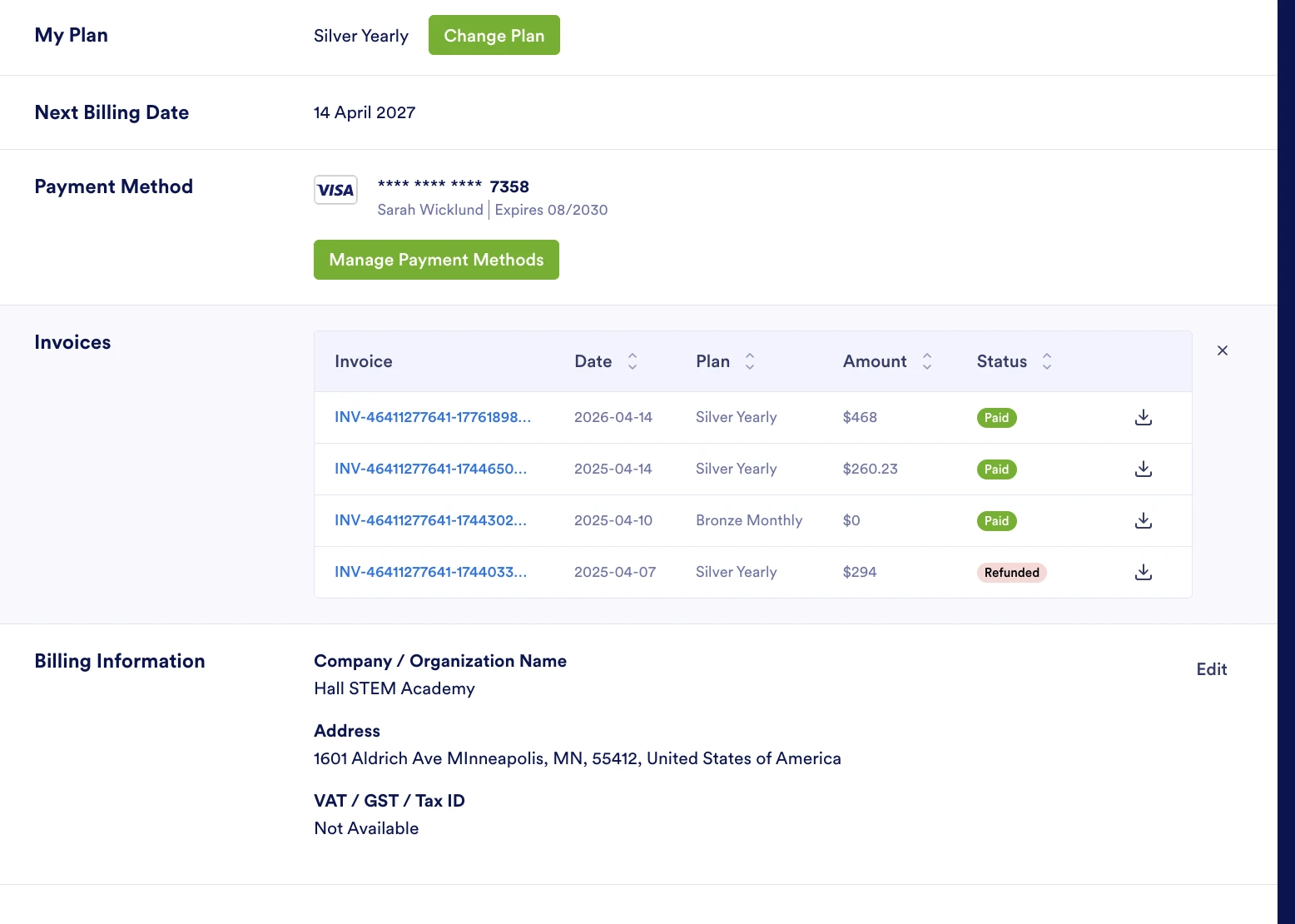1295x924 pixels.
Task: Click the Change Plan button
Action: click(494, 35)
